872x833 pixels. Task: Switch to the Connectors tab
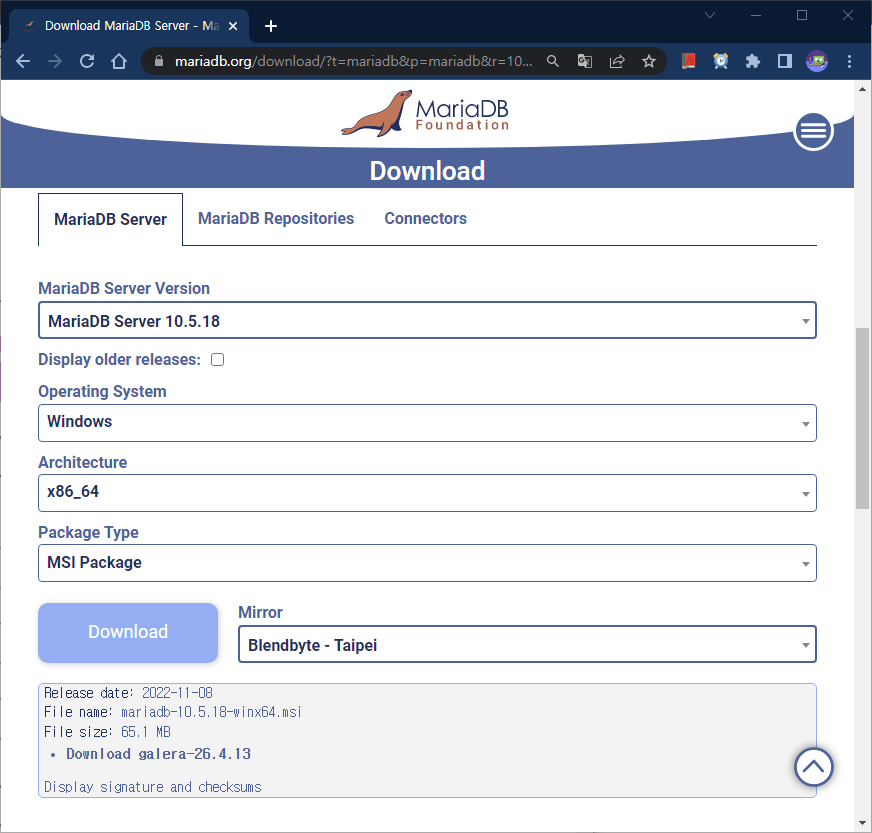(x=425, y=219)
